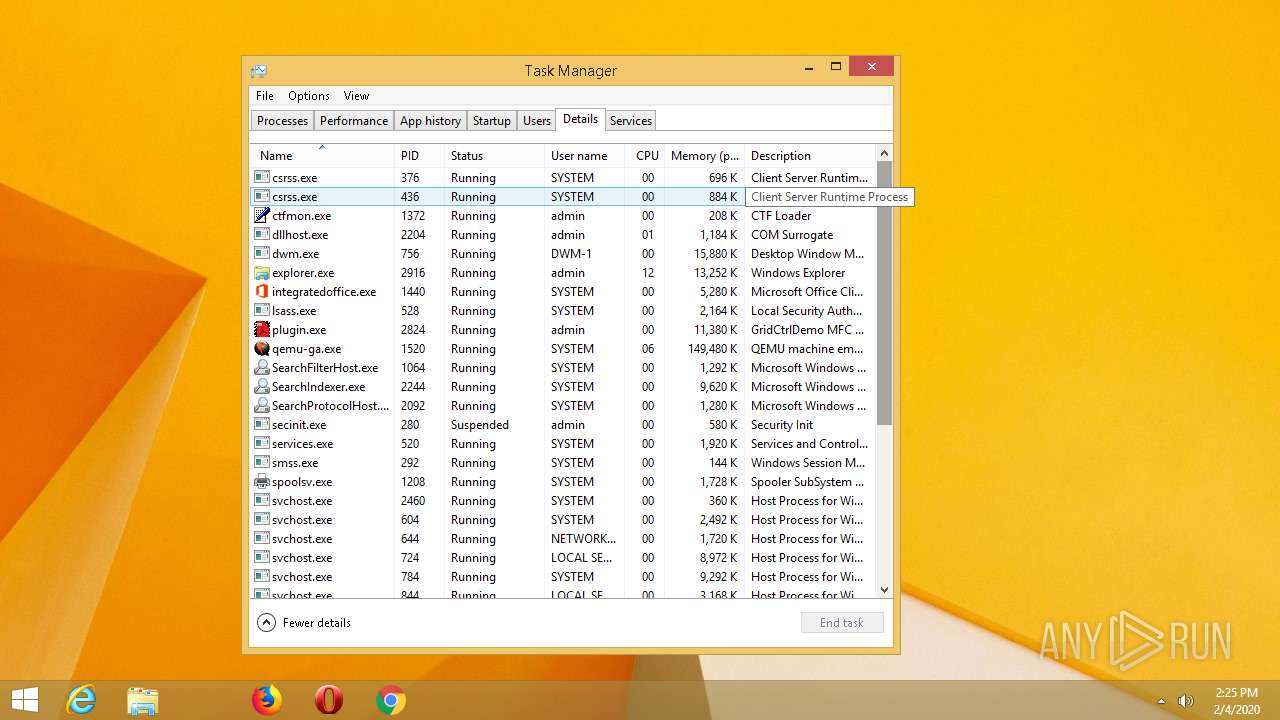The width and height of the screenshot is (1280, 720).
Task: Open the Options menu
Action: click(x=309, y=96)
